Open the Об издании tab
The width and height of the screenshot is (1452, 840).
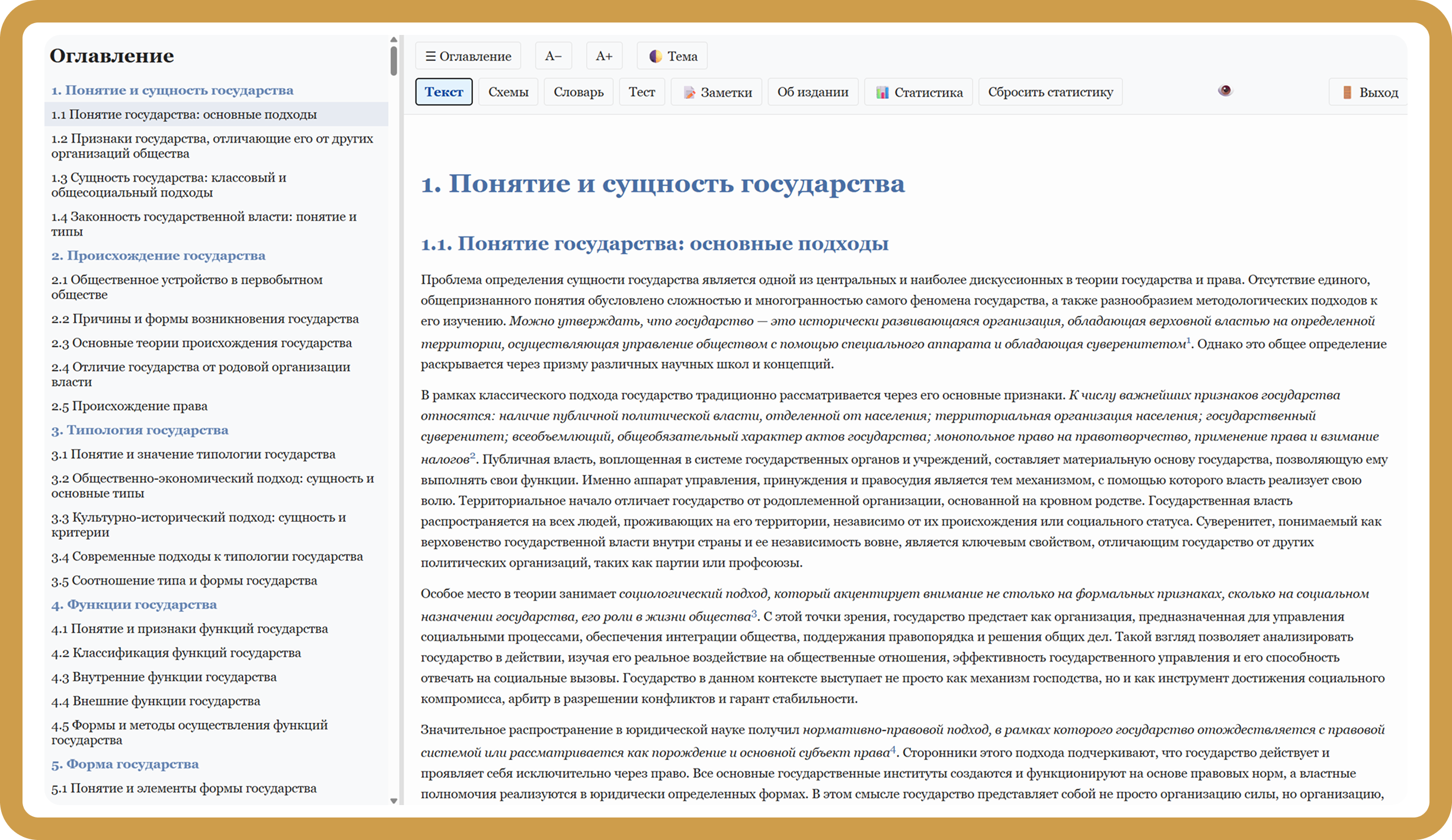[813, 92]
